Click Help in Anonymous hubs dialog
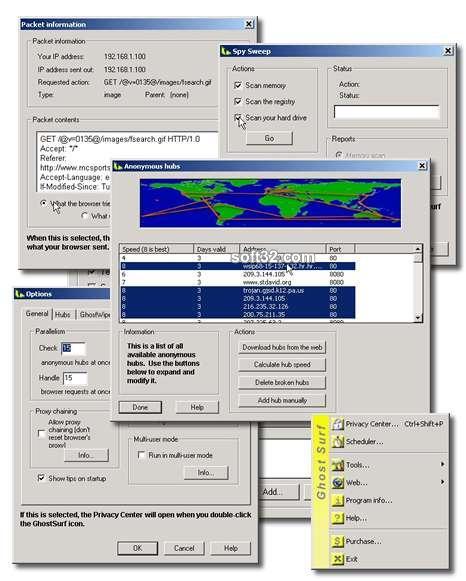Viewport: 466px width, 581px height. tap(197, 407)
